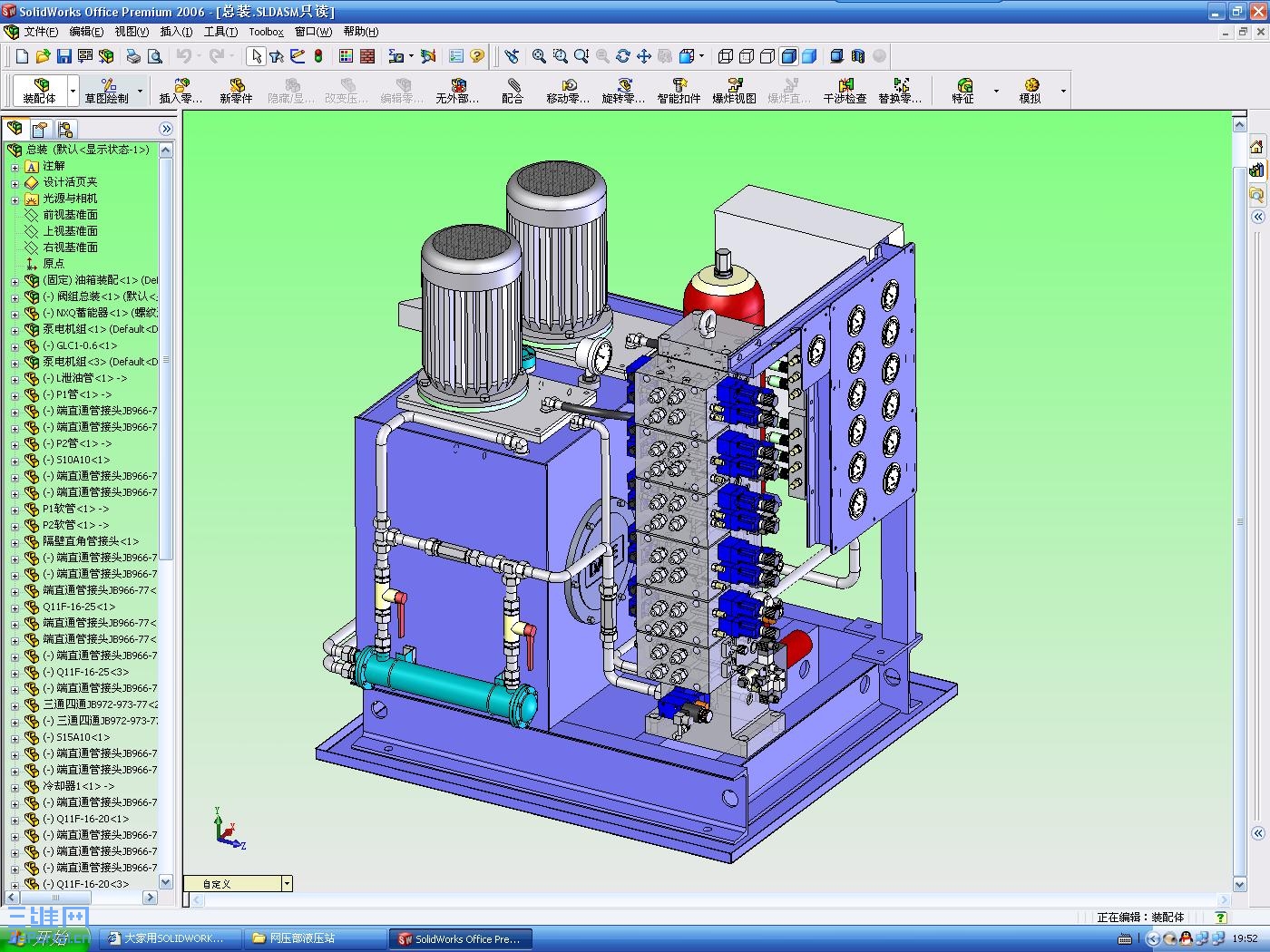Switch to the 大家用SOLIDWORK... taskbar window
This screenshot has width=1270, height=952.
171,938
